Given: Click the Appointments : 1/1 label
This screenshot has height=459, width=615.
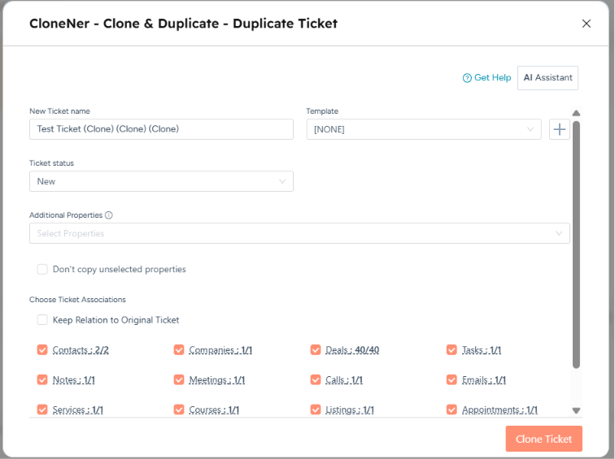Looking at the screenshot, I should coord(500,410).
